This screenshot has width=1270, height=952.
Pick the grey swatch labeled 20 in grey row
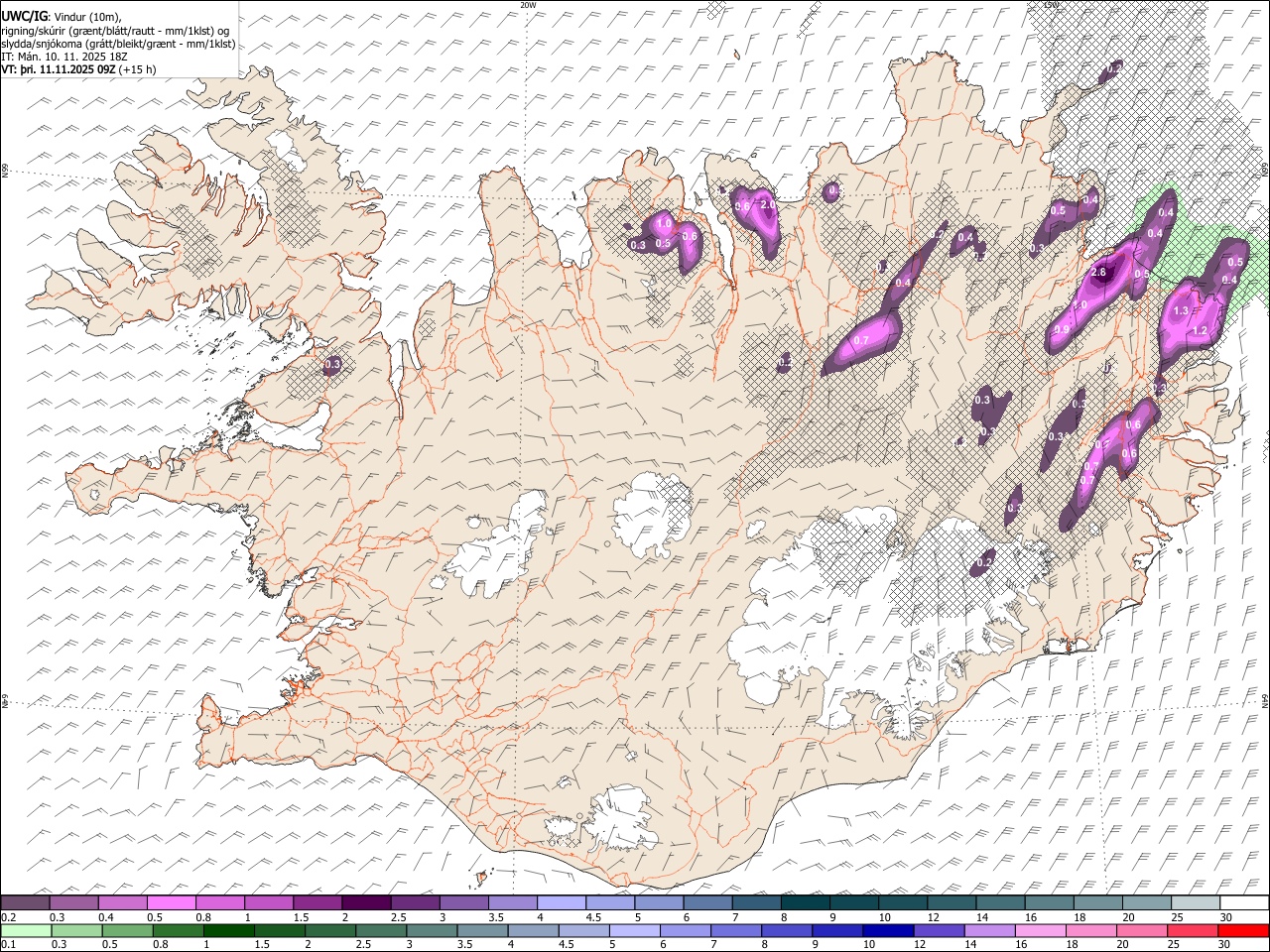[x=1145, y=902]
